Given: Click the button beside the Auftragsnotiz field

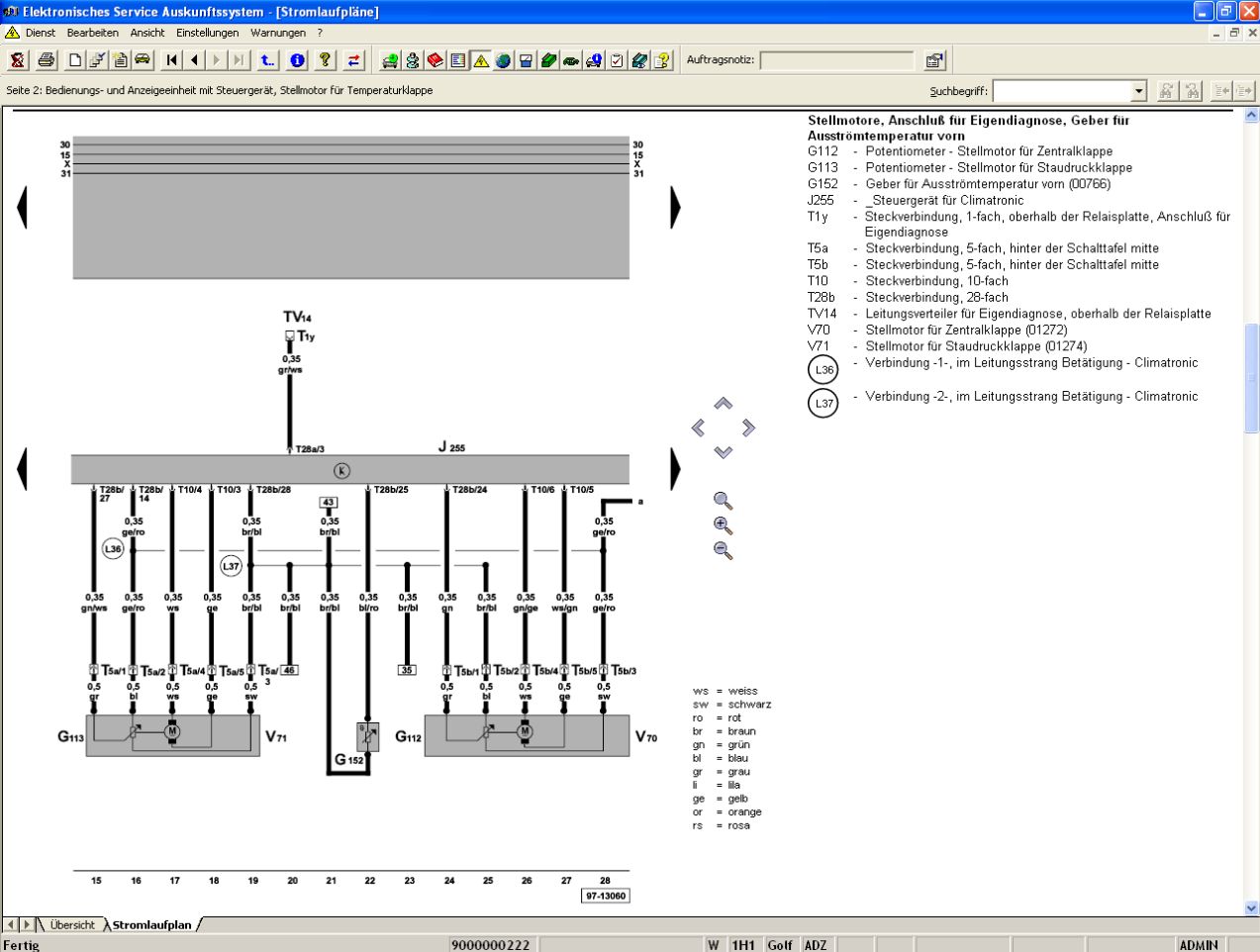Looking at the screenshot, I should click(x=934, y=60).
